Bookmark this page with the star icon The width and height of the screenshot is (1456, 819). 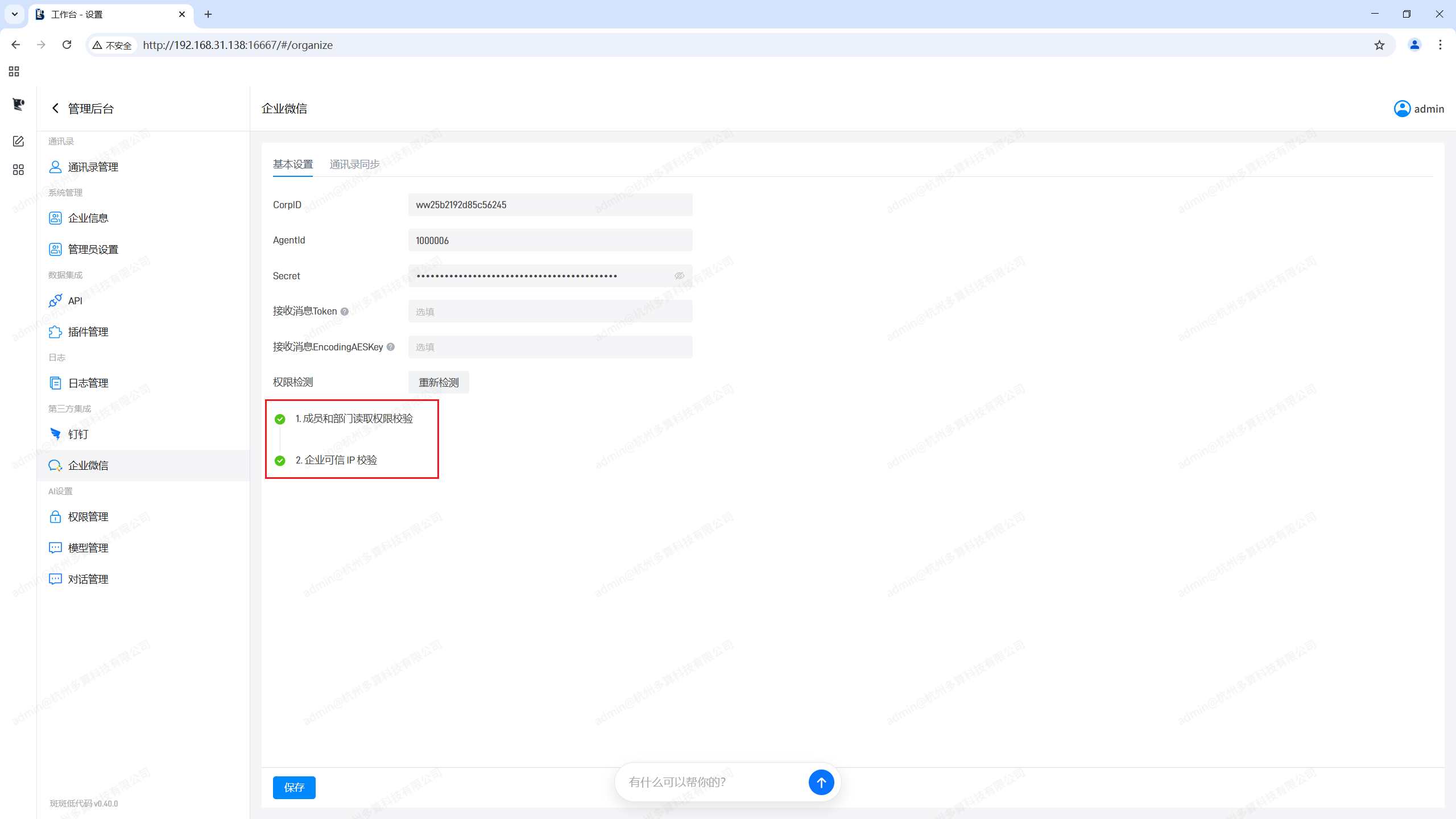click(1379, 45)
